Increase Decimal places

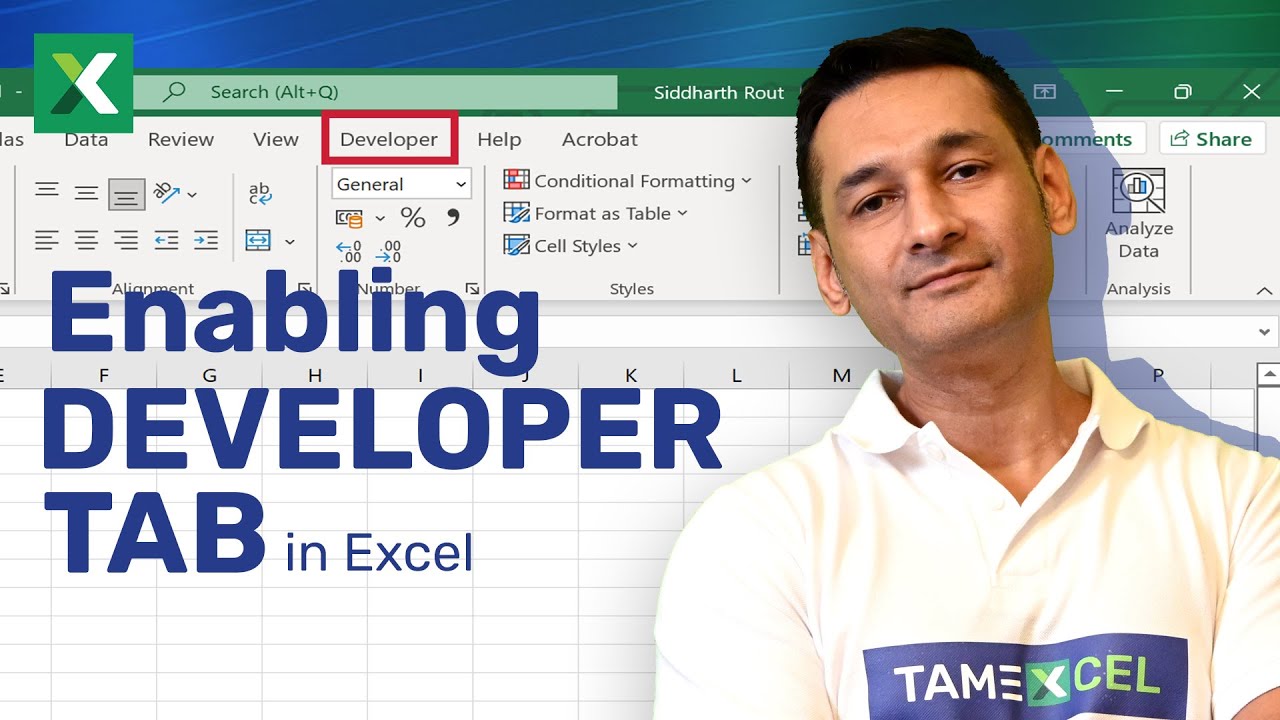[349, 251]
